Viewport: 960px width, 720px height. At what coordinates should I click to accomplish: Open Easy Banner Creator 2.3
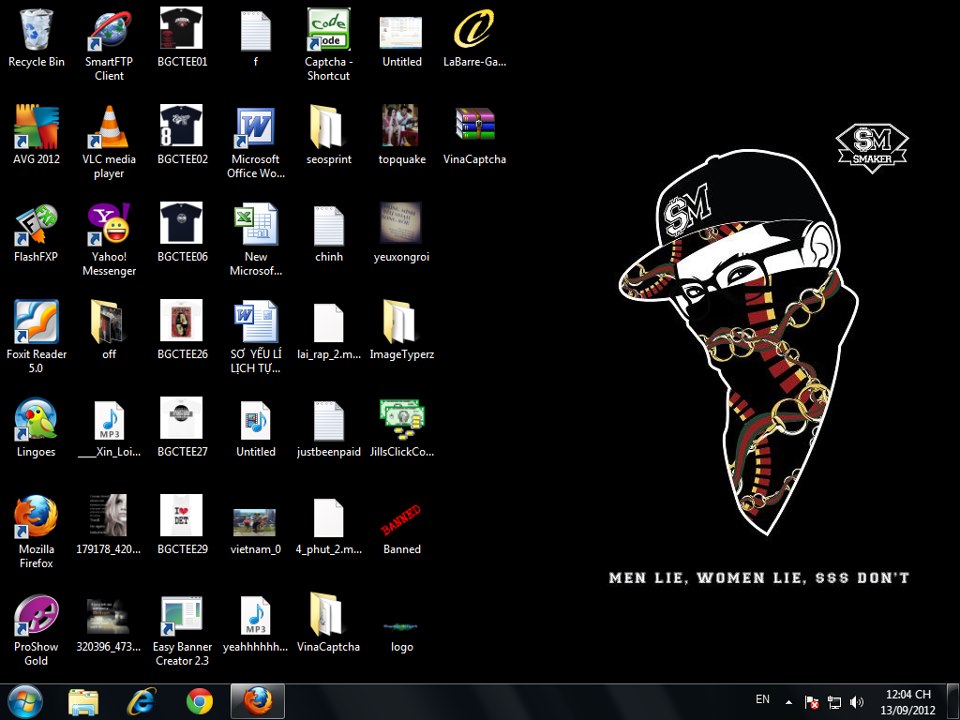[x=182, y=615]
